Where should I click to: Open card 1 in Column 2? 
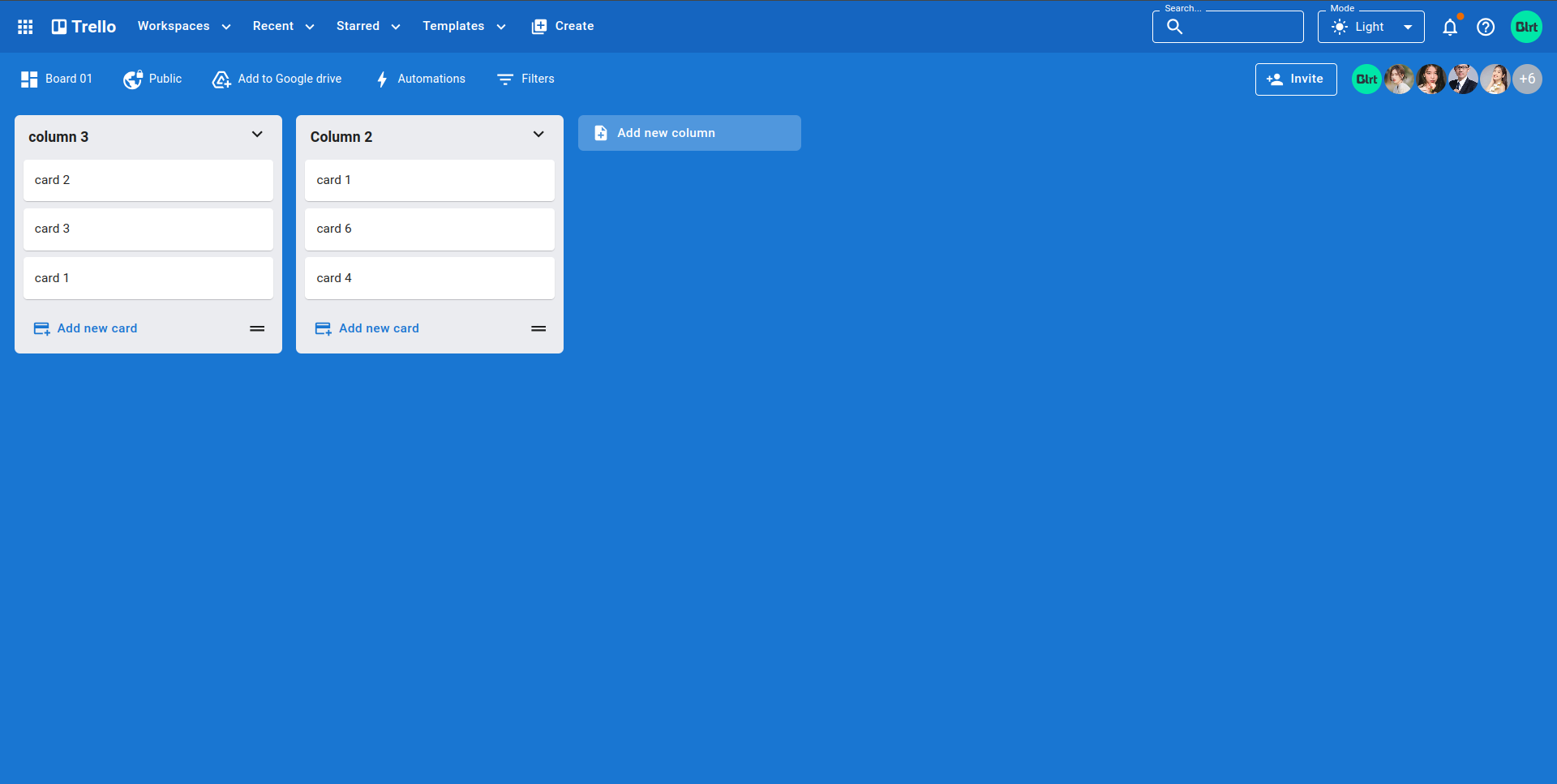(430, 180)
